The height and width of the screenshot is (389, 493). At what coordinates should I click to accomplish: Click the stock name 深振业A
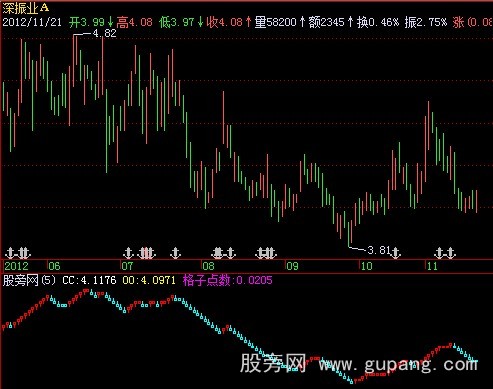(x=26, y=8)
